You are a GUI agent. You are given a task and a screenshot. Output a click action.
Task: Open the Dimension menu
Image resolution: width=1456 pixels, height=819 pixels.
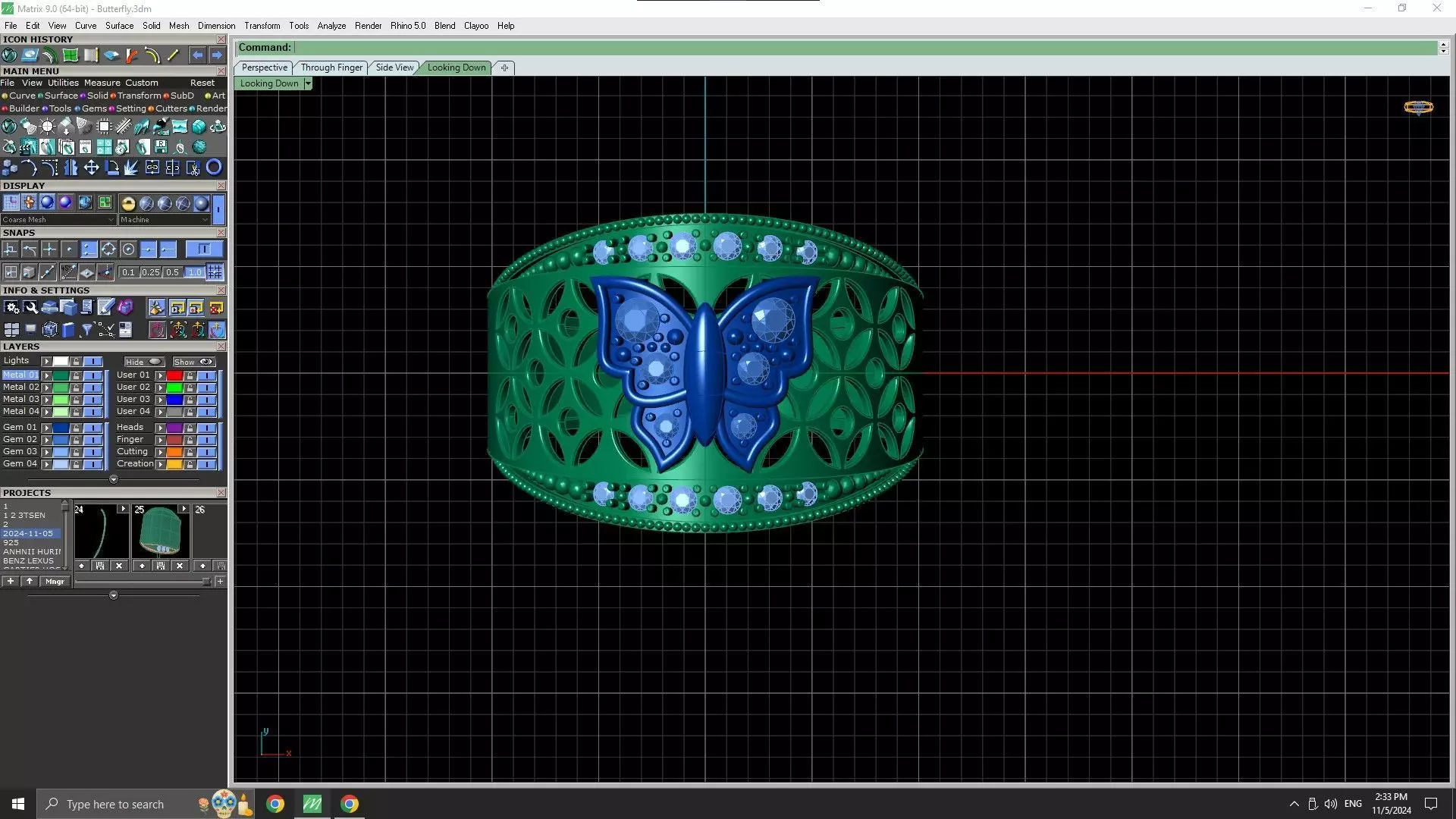216,26
